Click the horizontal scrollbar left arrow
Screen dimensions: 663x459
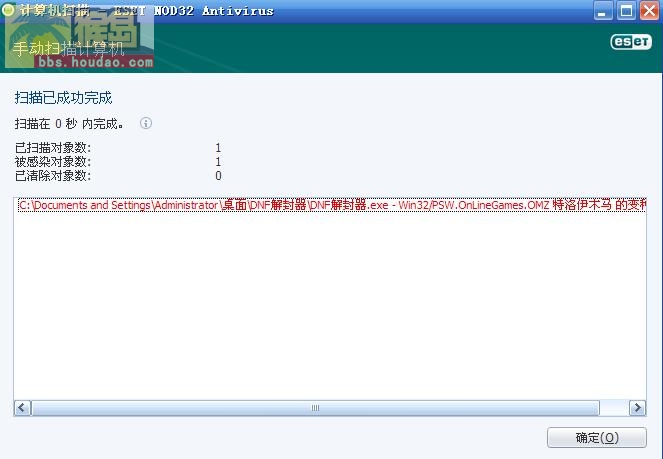point(22,408)
